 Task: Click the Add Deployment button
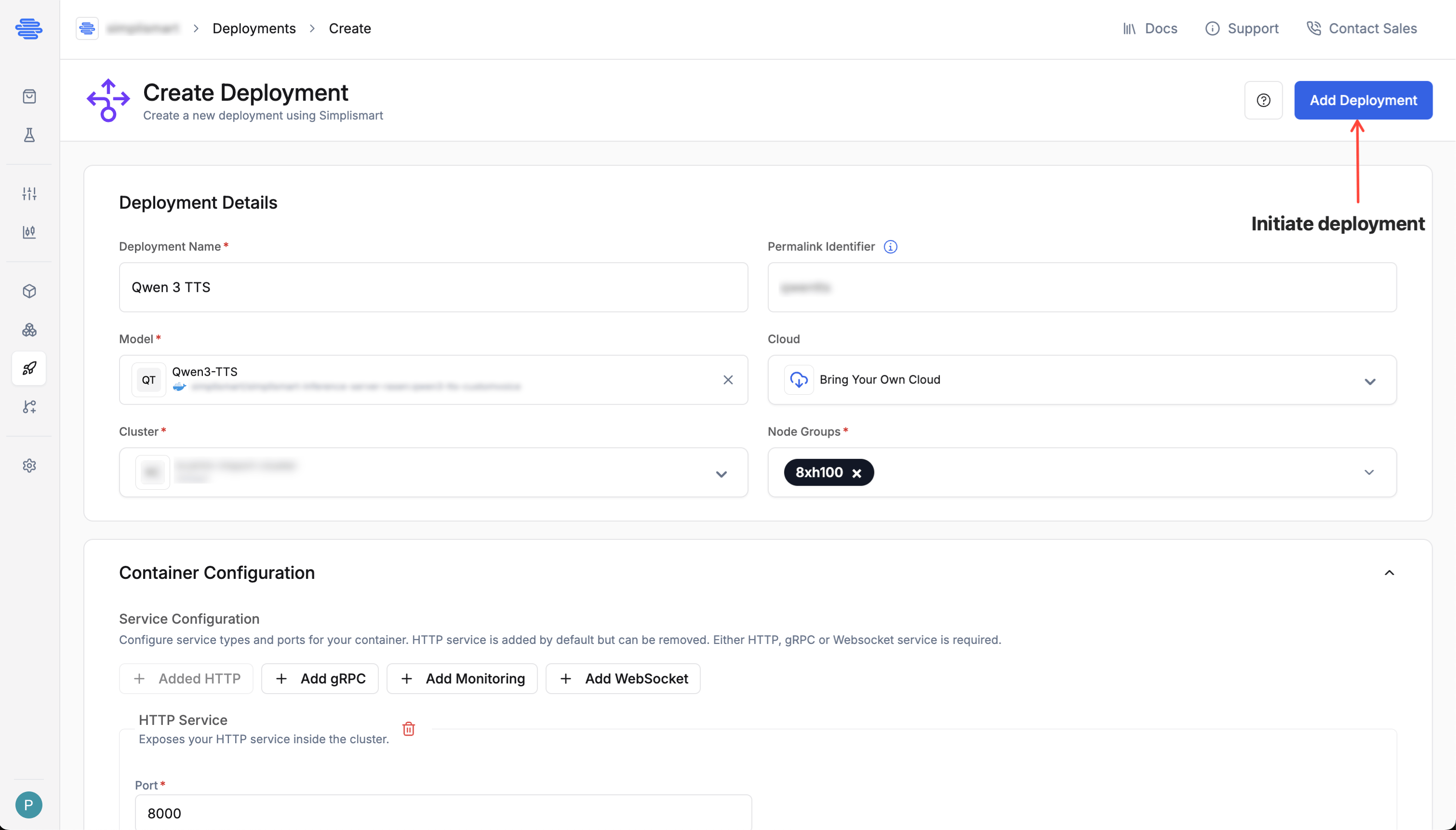pos(1363,100)
